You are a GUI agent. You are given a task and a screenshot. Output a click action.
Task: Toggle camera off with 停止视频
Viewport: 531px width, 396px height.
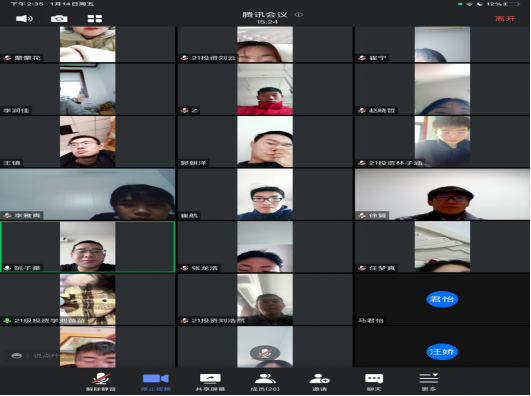tap(156, 382)
